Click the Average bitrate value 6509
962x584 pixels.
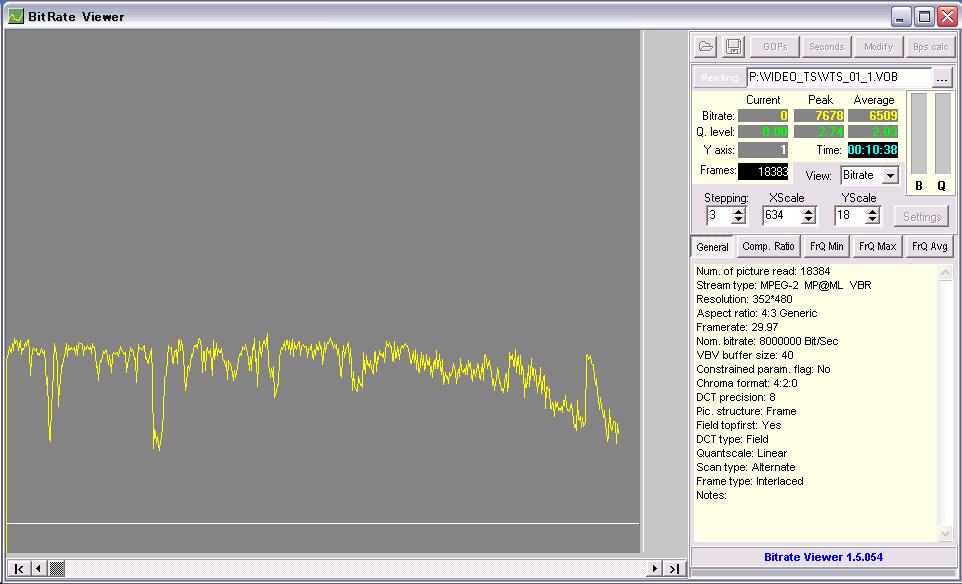pyautogui.click(x=873, y=115)
